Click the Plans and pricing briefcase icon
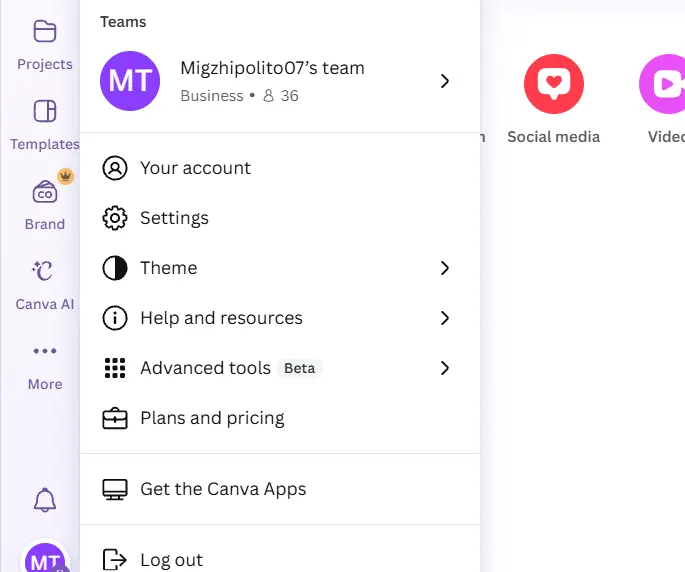685x572 pixels. 115,418
